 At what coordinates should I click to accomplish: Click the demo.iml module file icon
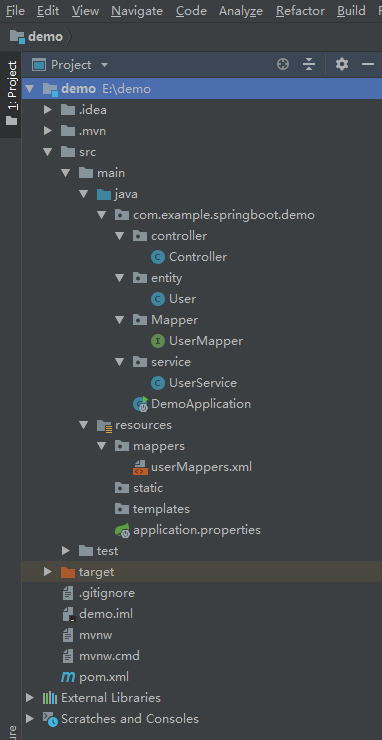click(x=69, y=614)
